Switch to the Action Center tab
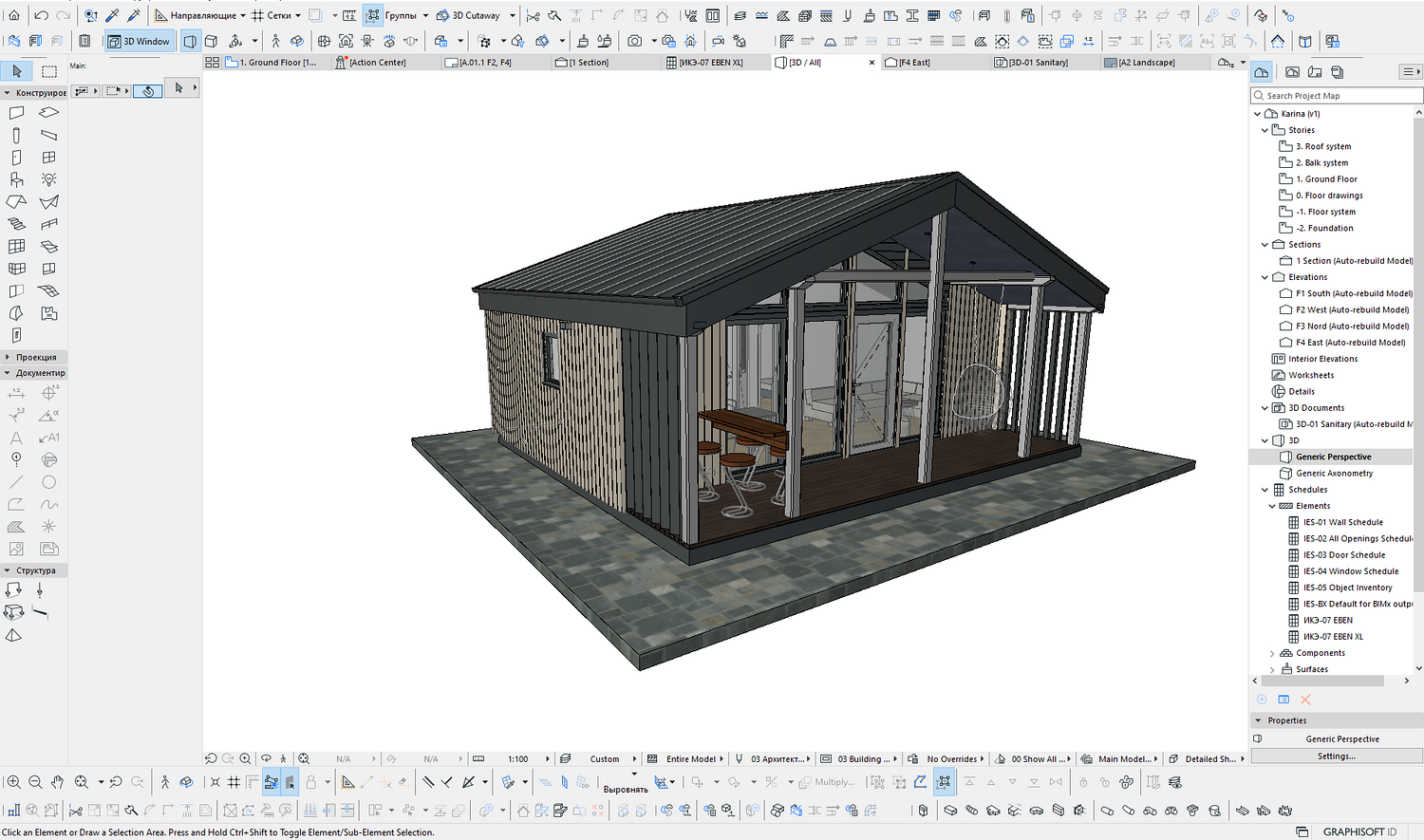 386,62
